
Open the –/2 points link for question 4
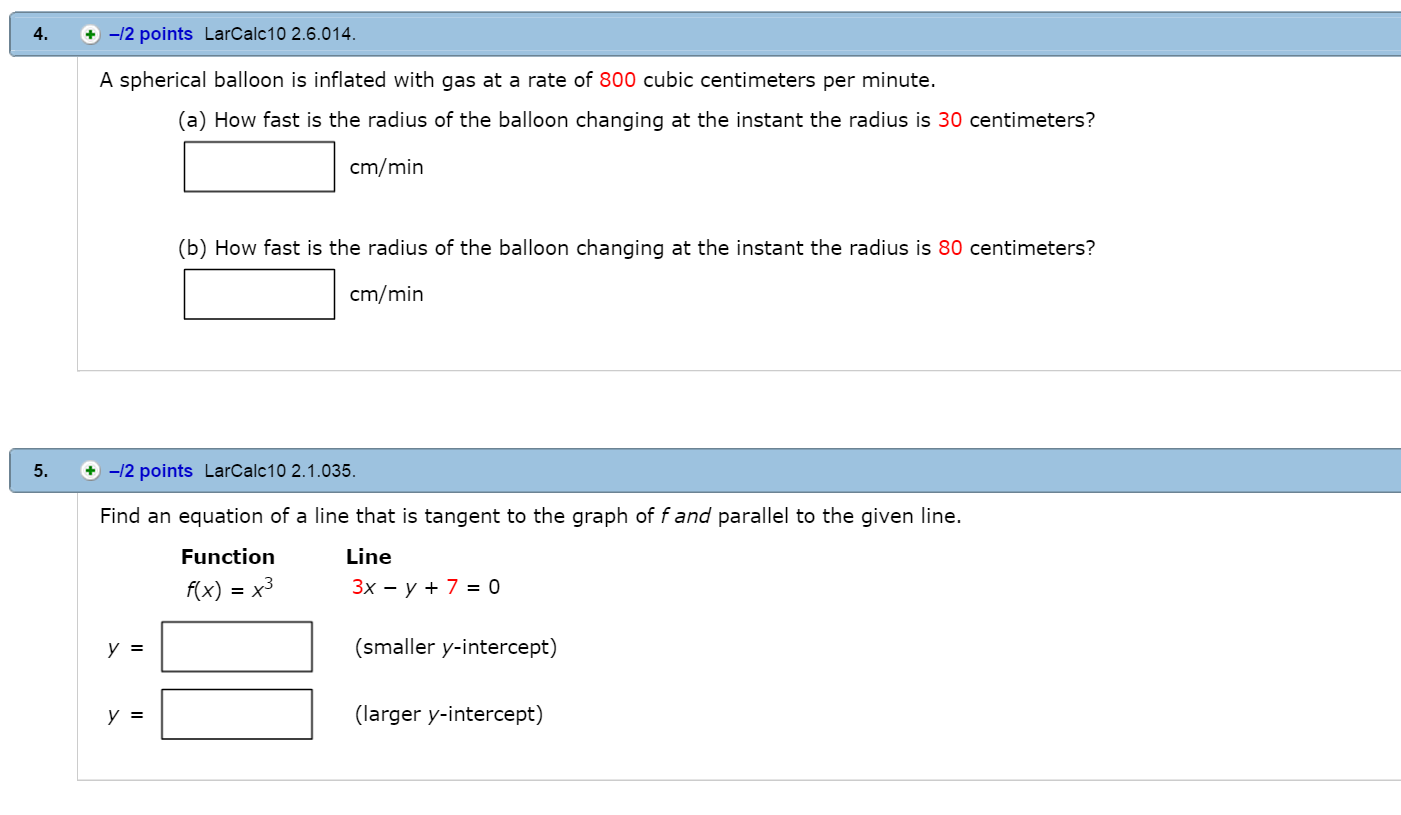tap(151, 34)
